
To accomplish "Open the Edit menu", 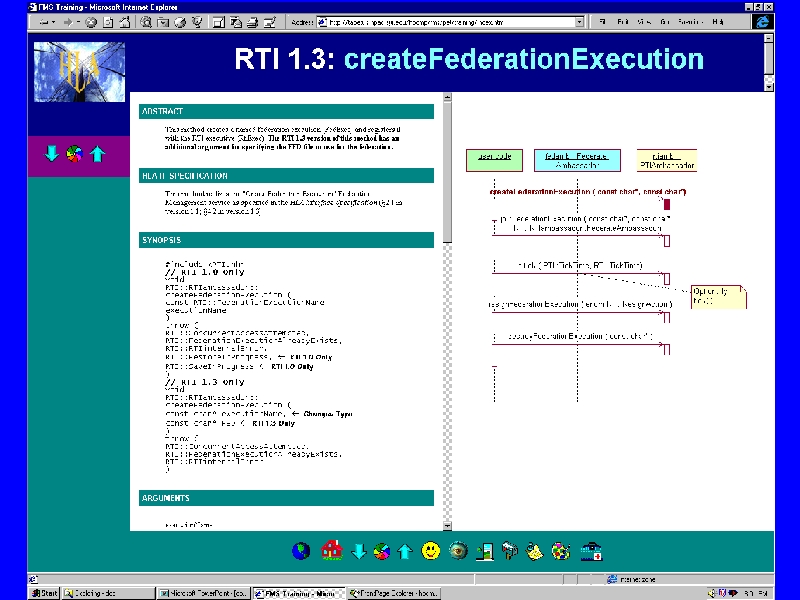I will pos(622,22).
